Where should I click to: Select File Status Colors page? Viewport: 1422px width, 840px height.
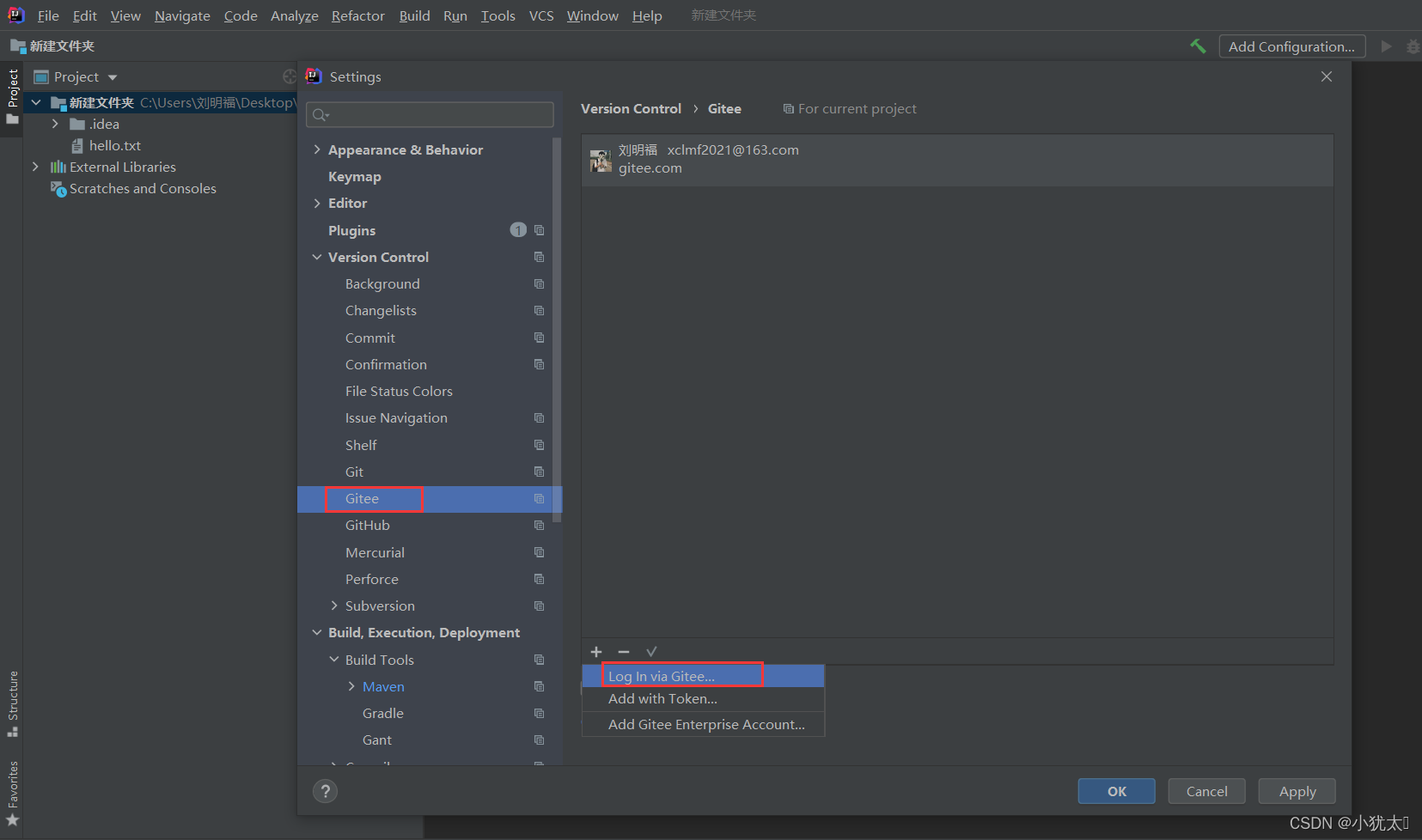coord(399,391)
